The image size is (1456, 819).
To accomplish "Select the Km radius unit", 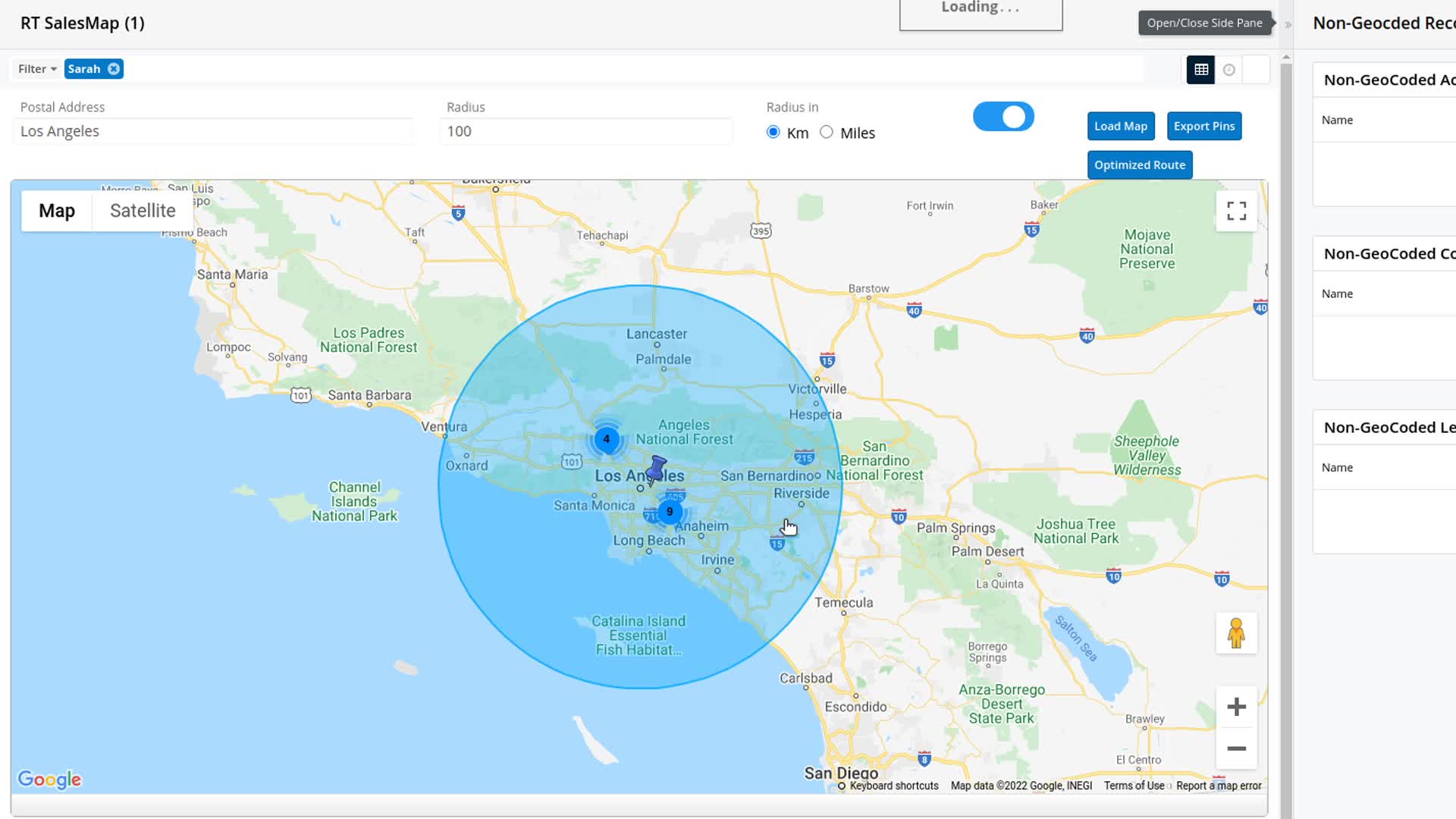I will coord(773,132).
